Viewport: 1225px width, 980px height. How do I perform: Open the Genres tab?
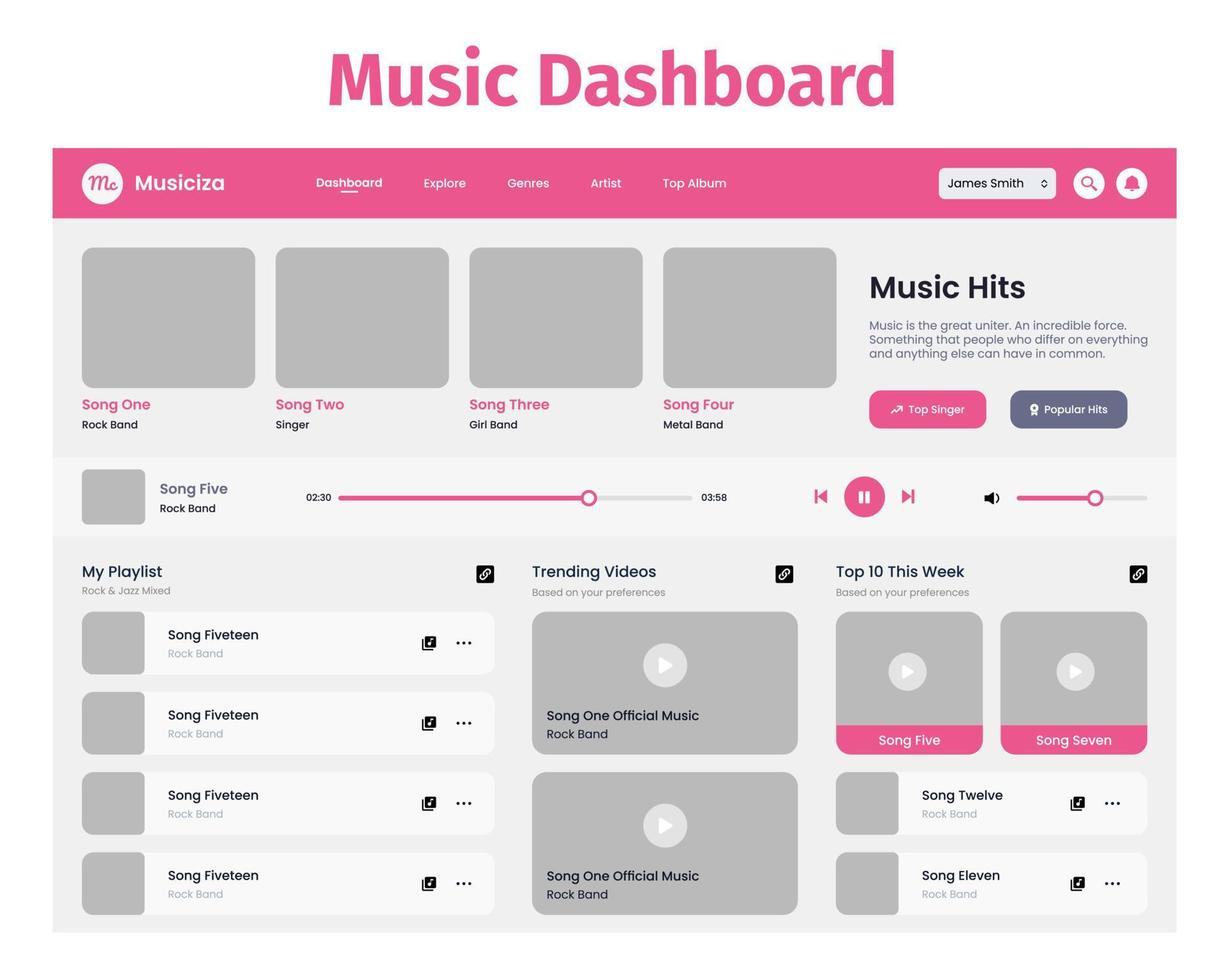tap(528, 184)
